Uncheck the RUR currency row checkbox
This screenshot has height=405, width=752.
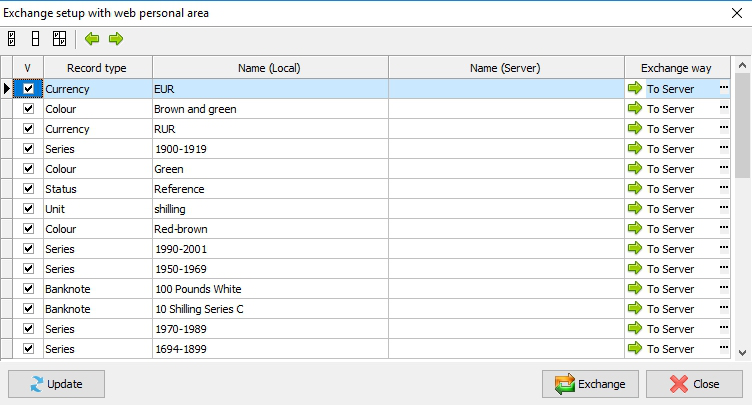click(28, 129)
